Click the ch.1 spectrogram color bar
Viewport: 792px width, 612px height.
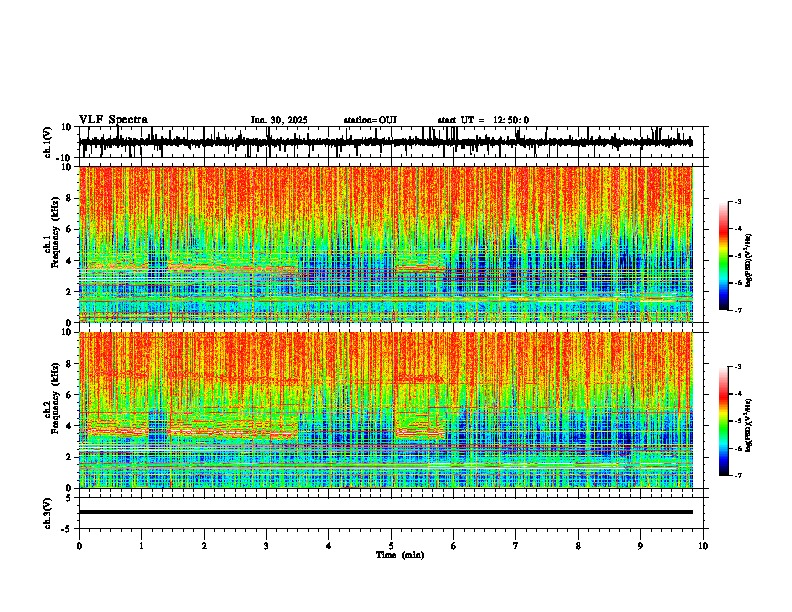[x=724, y=256]
